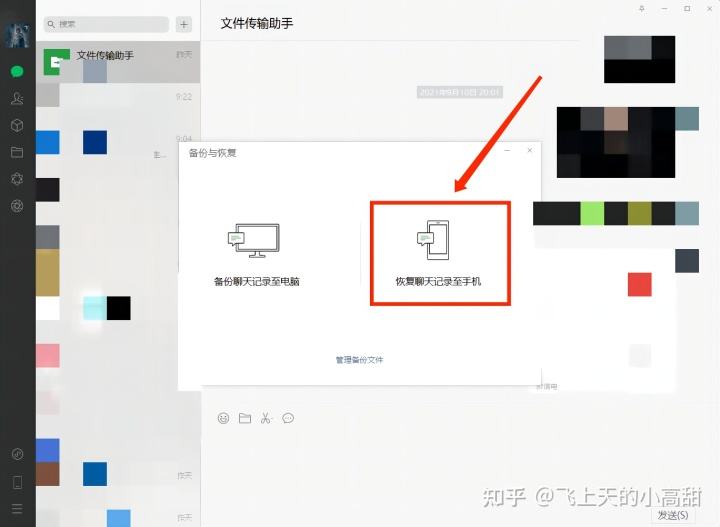Click the 管理备份文件 link
Screen dimensions: 720x527
[359, 360]
